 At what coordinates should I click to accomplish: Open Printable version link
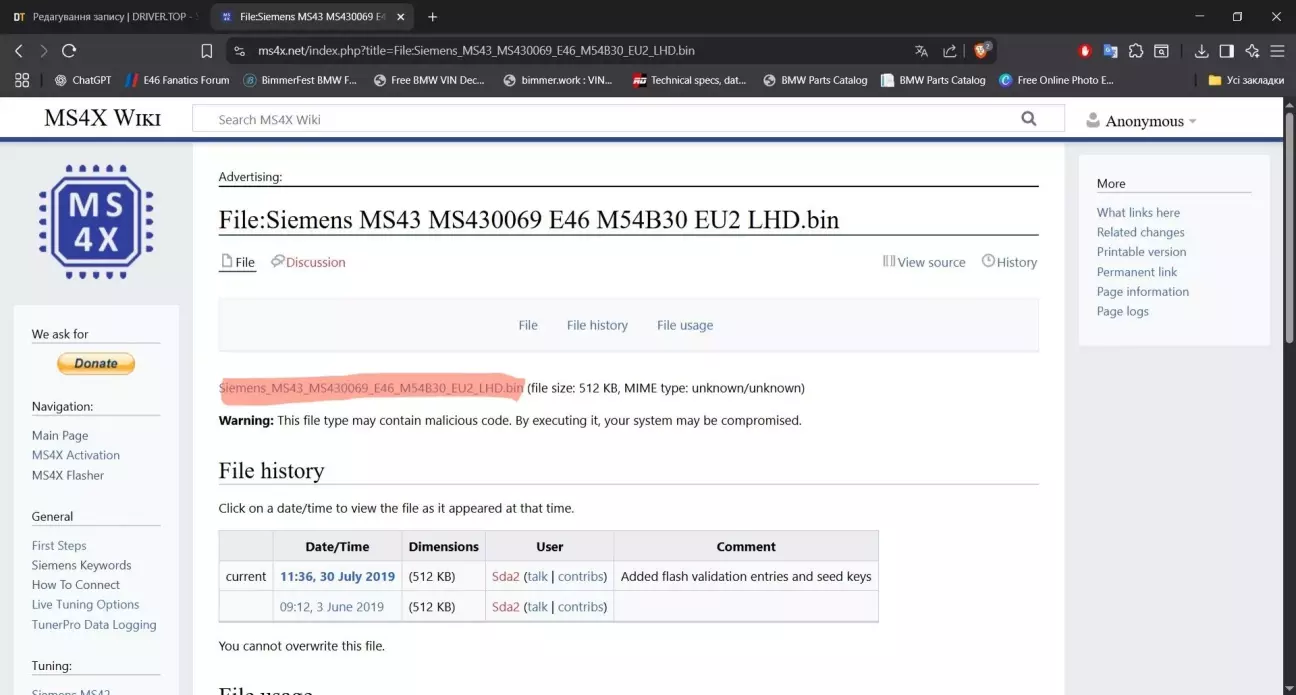coord(1142,252)
